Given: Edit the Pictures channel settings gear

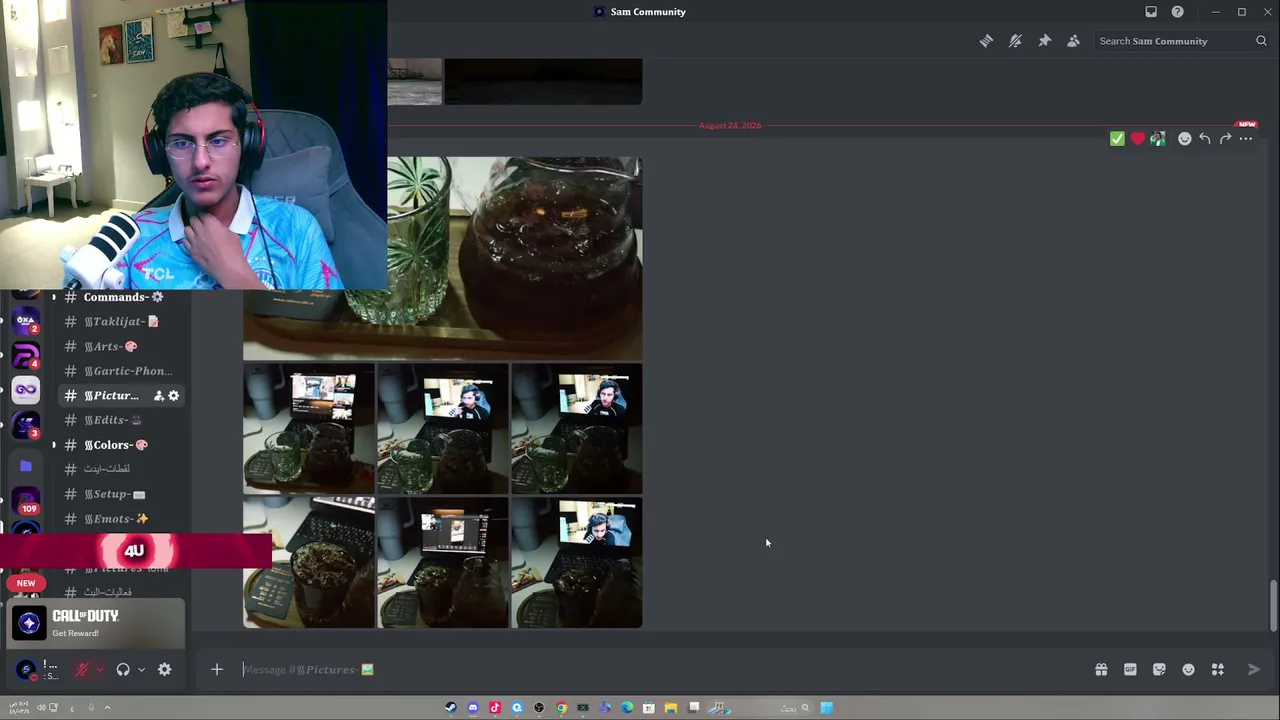Looking at the screenshot, I should (x=173, y=396).
